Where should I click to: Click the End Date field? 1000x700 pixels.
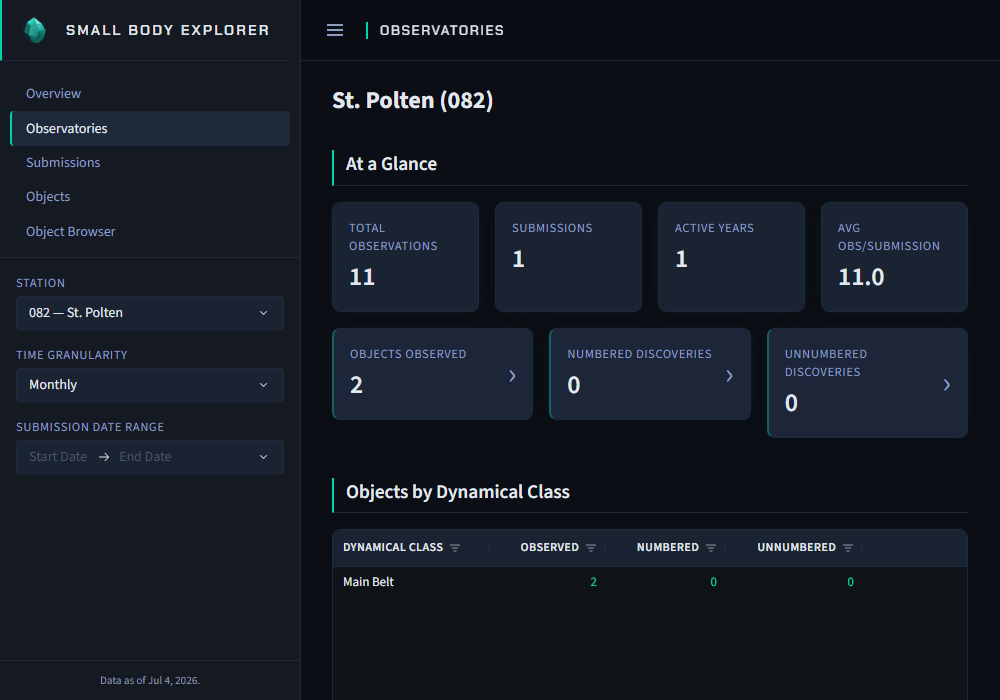click(x=145, y=457)
